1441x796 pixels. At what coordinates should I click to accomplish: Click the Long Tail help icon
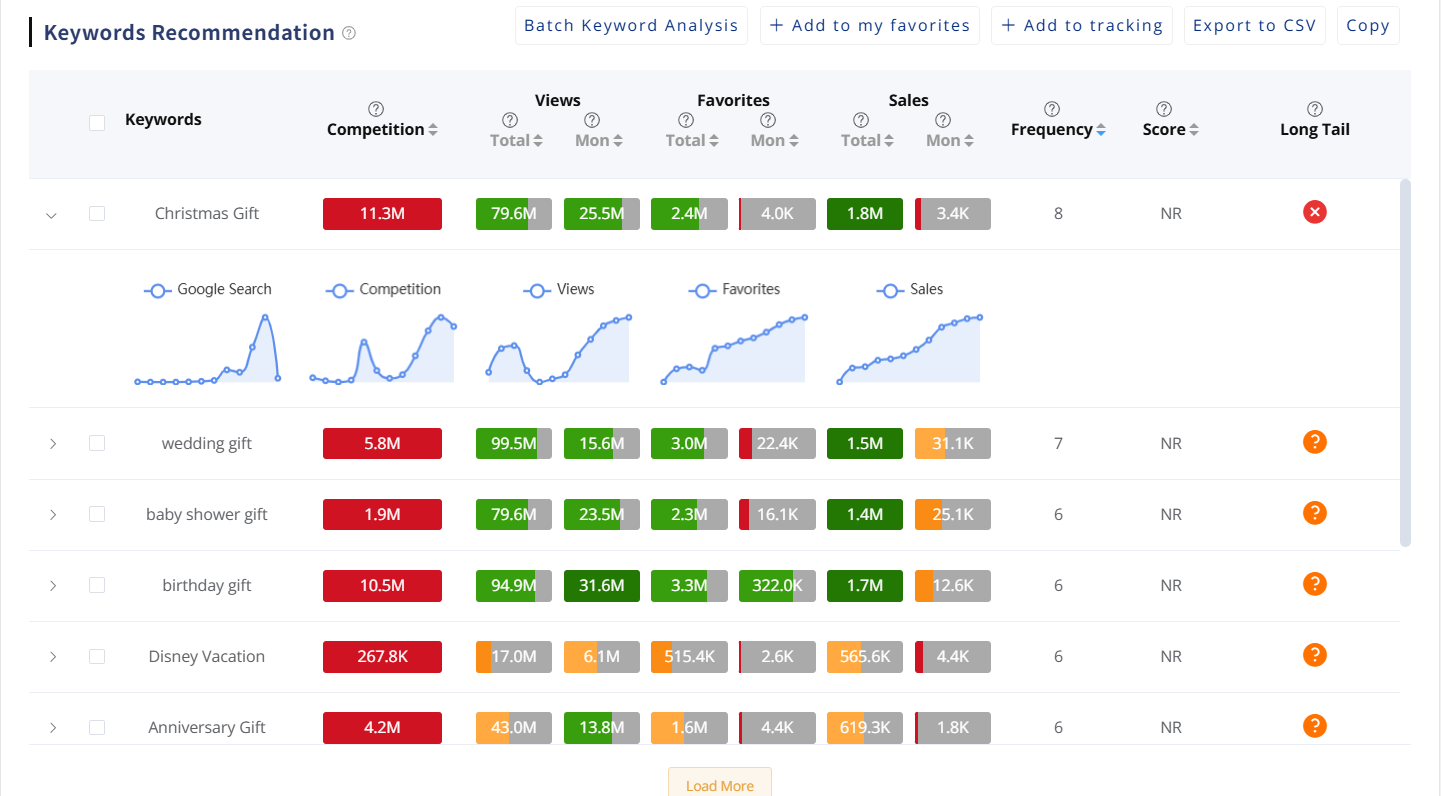(x=1314, y=110)
